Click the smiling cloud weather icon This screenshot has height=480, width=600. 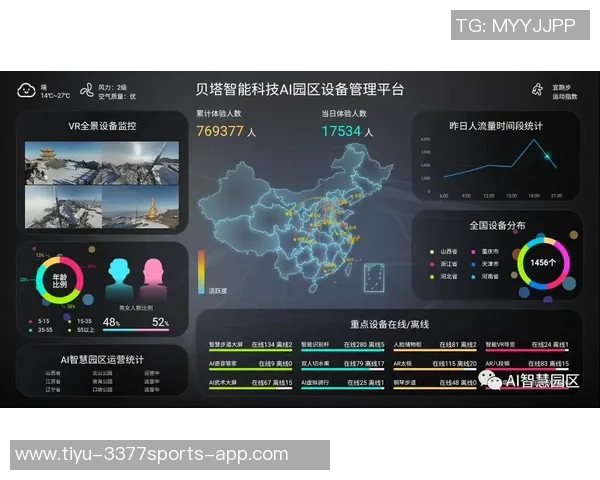point(26,91)
